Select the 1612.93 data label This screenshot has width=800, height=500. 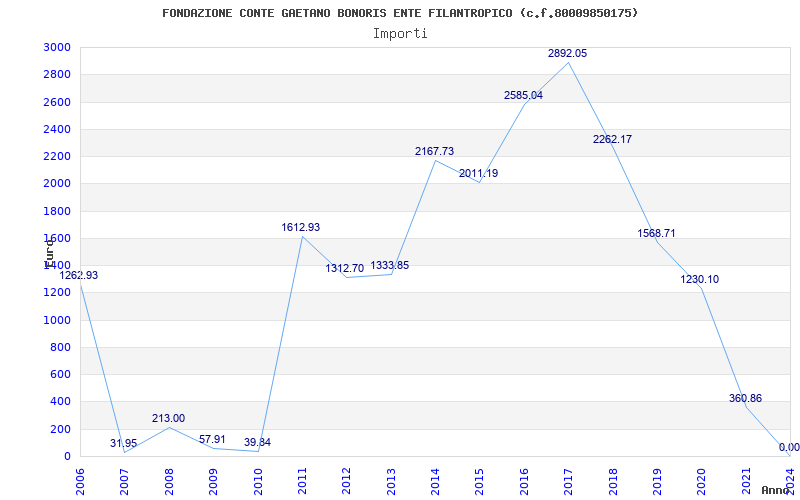tap(301, 228)
